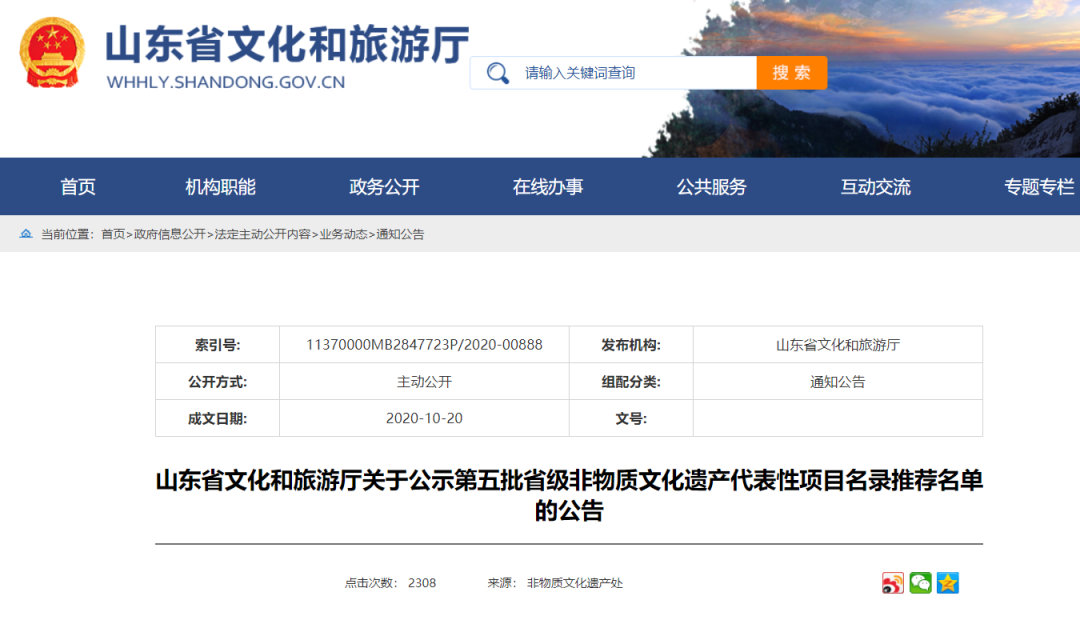1080x624 pixels.
Task: Open 政府信息公开 breadcrumb link
Action: coord(169,234)
